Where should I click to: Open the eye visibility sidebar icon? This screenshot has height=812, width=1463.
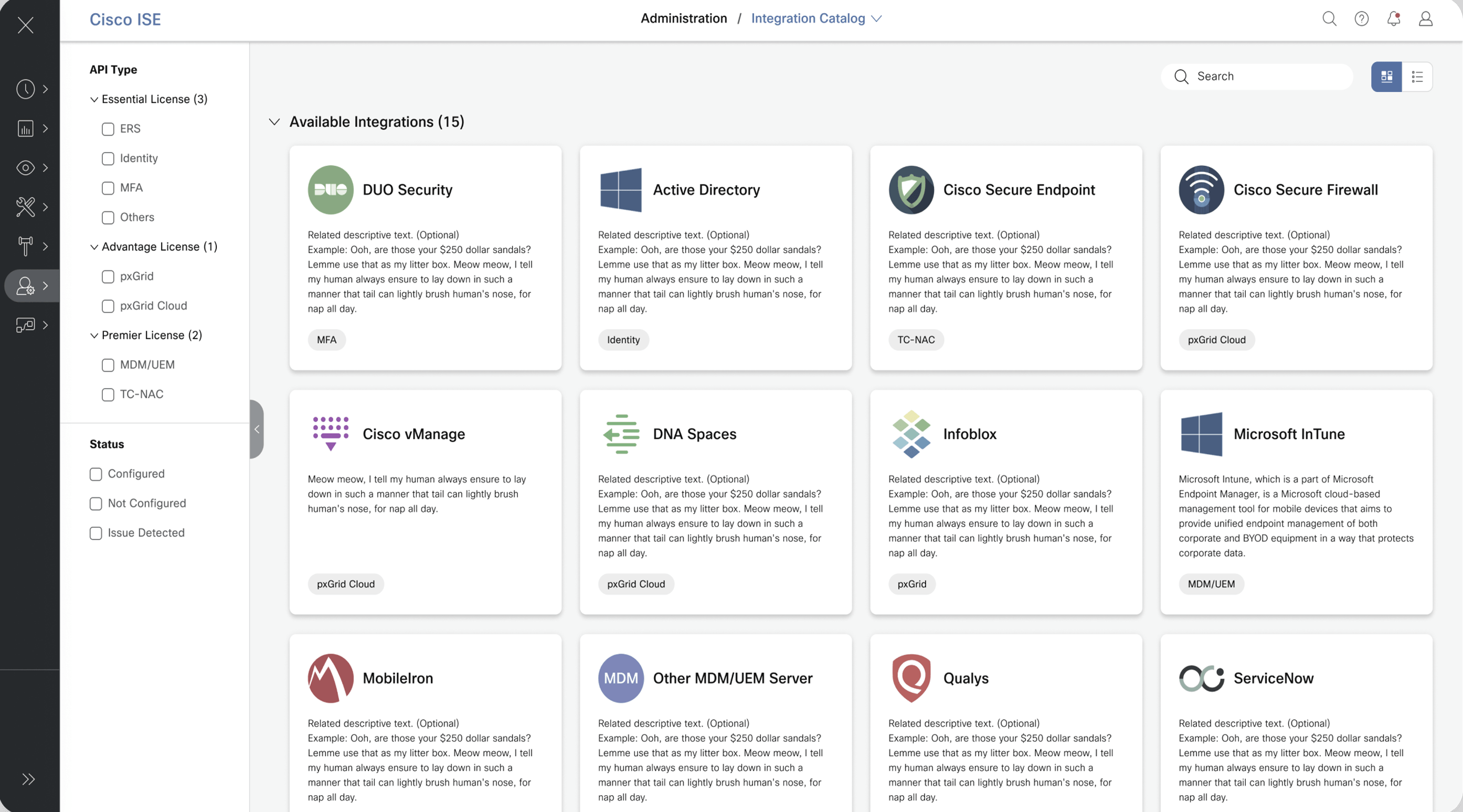(26, 167)
